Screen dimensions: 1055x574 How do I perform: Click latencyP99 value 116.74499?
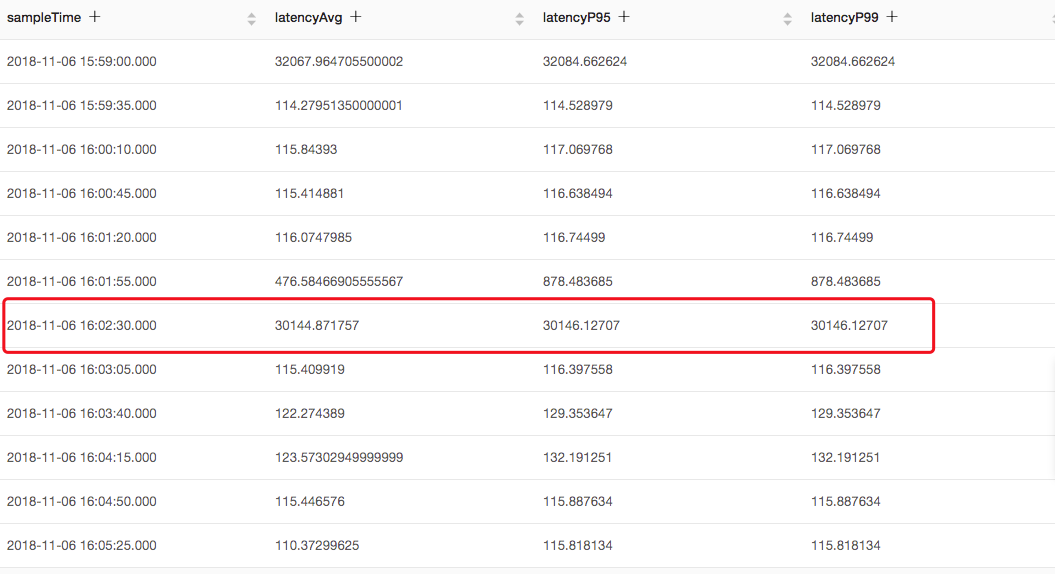tap(842, 238)
